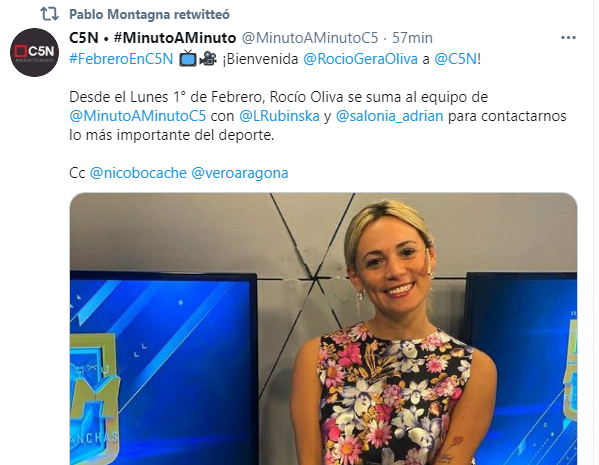
Task: Follow the #FebreroEnC5N hashtag
Action: (121, 59)
